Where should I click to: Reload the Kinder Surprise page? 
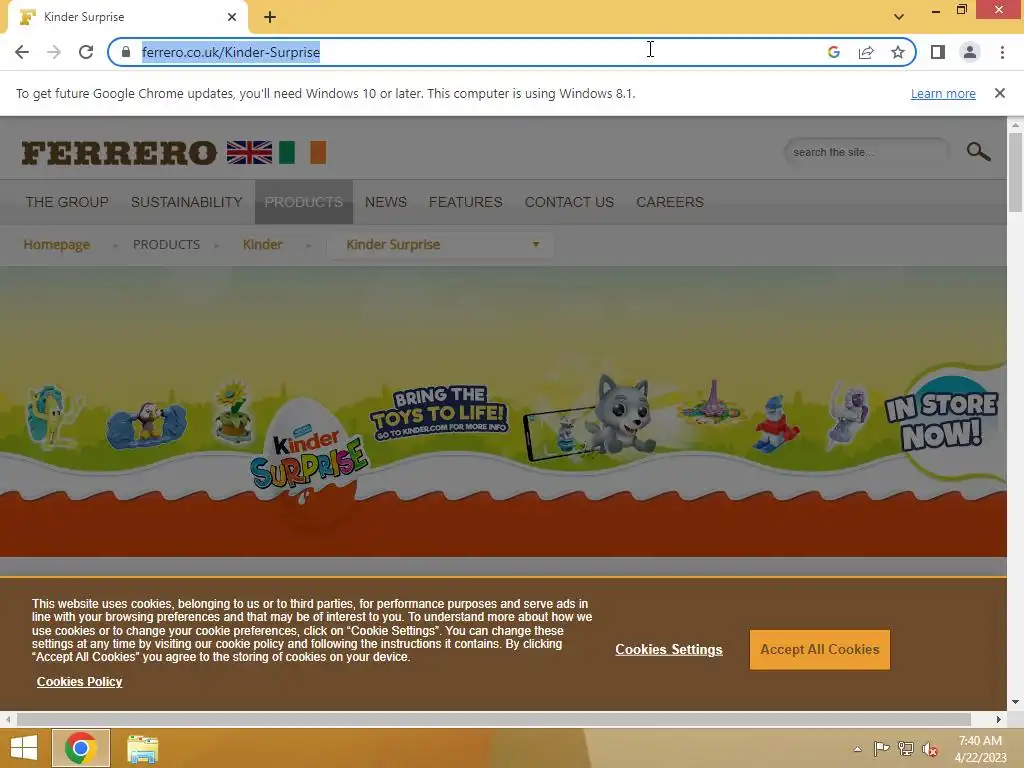pos(86,52)
